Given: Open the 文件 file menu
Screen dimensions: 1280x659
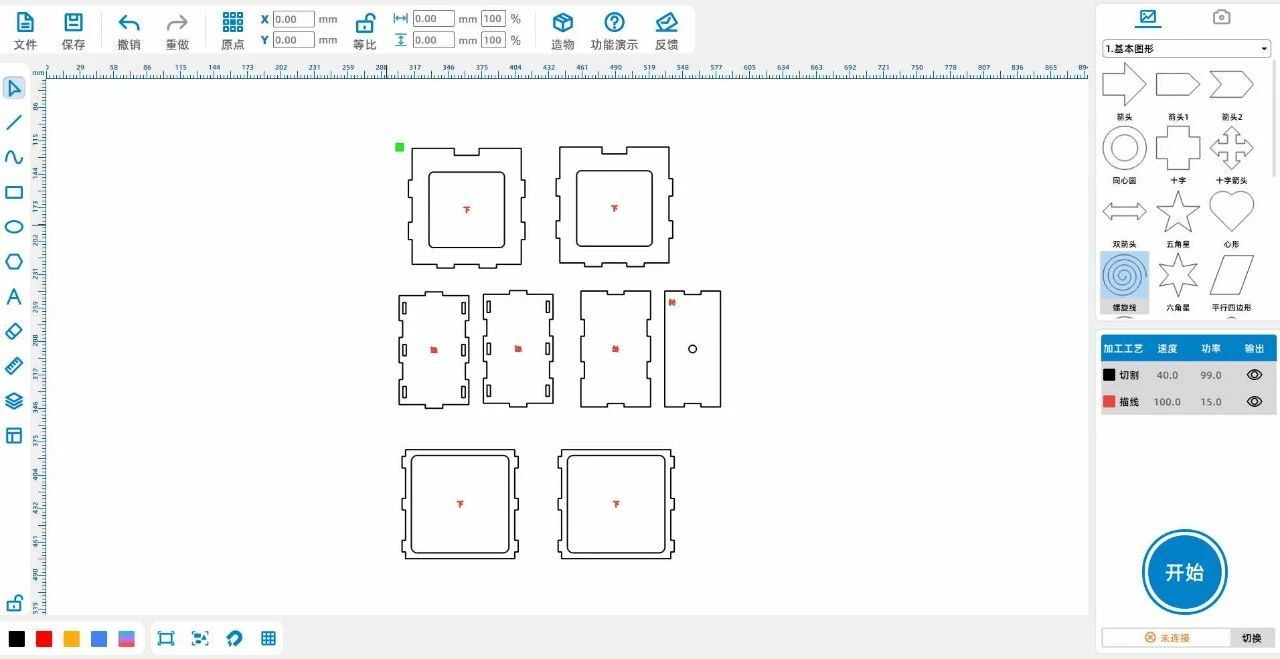Looking at the screenshot, I should pos(25,30).
